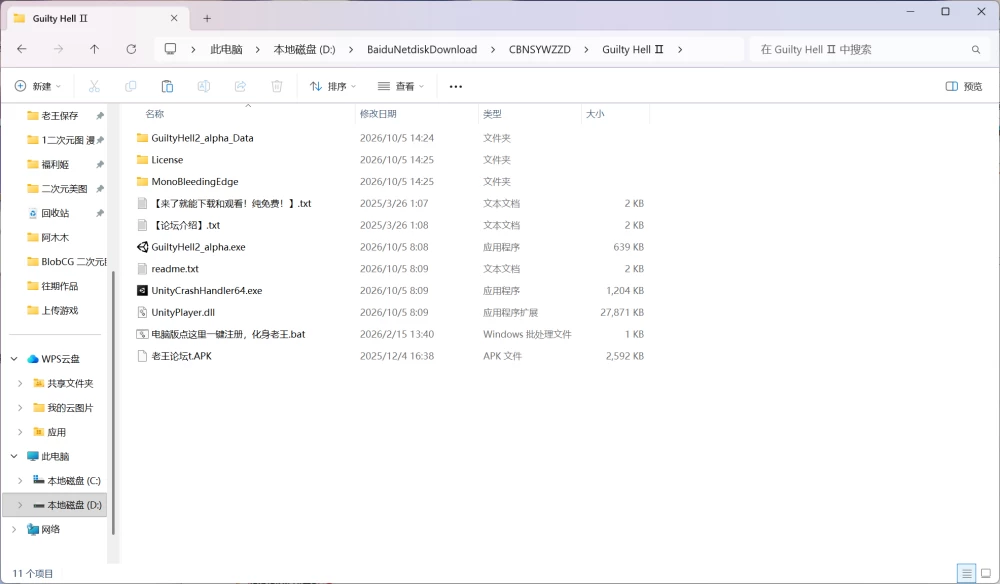Image resolution: width=1000 pixels, height=584 pixels.
Task: Switch to large icons view in status bar
Action: (x=986, y=573)
